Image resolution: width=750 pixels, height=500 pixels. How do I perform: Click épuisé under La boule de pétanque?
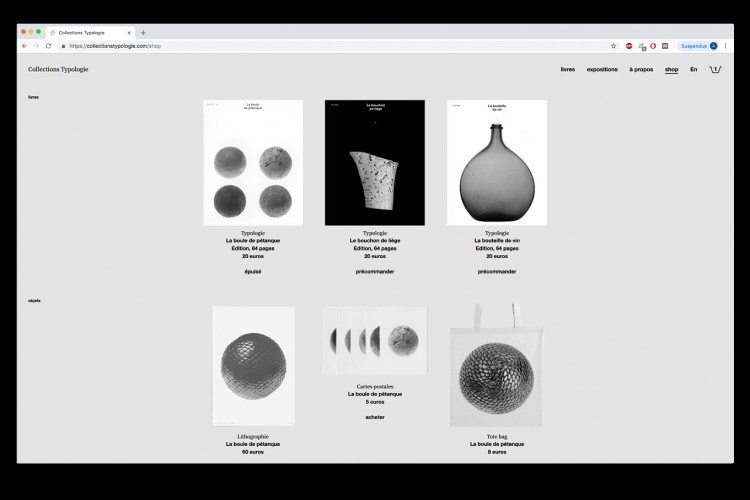tap(253, 271)
